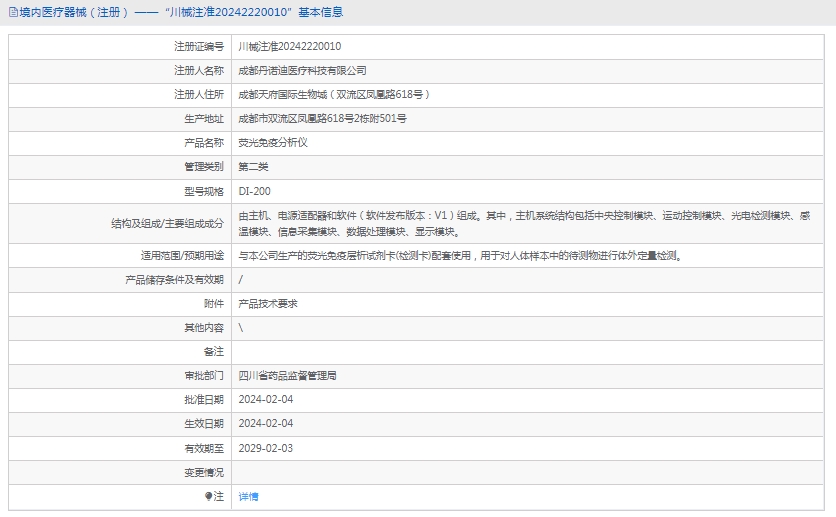Click attachment value 产品技术要求
This screenshot has width=836, height=517.
coord(268,303)
